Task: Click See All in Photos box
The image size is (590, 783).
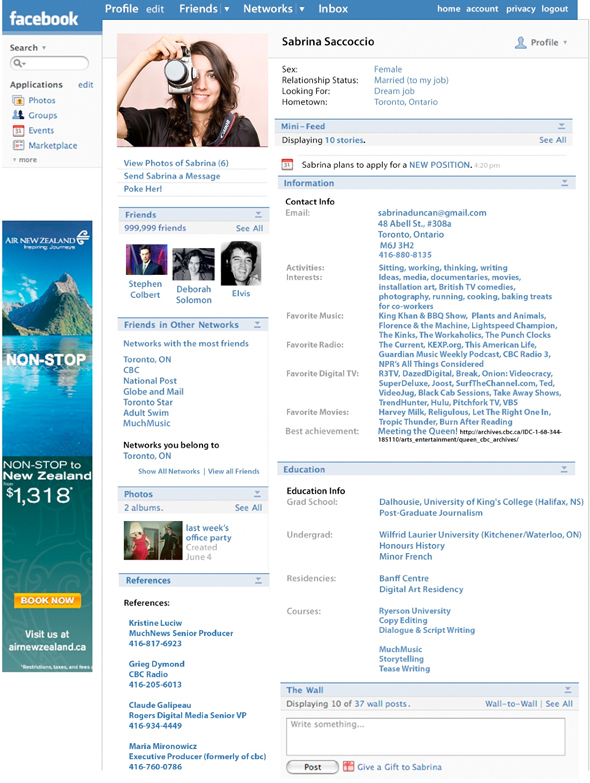Action: pyautogui.click(x=249, y=508)
